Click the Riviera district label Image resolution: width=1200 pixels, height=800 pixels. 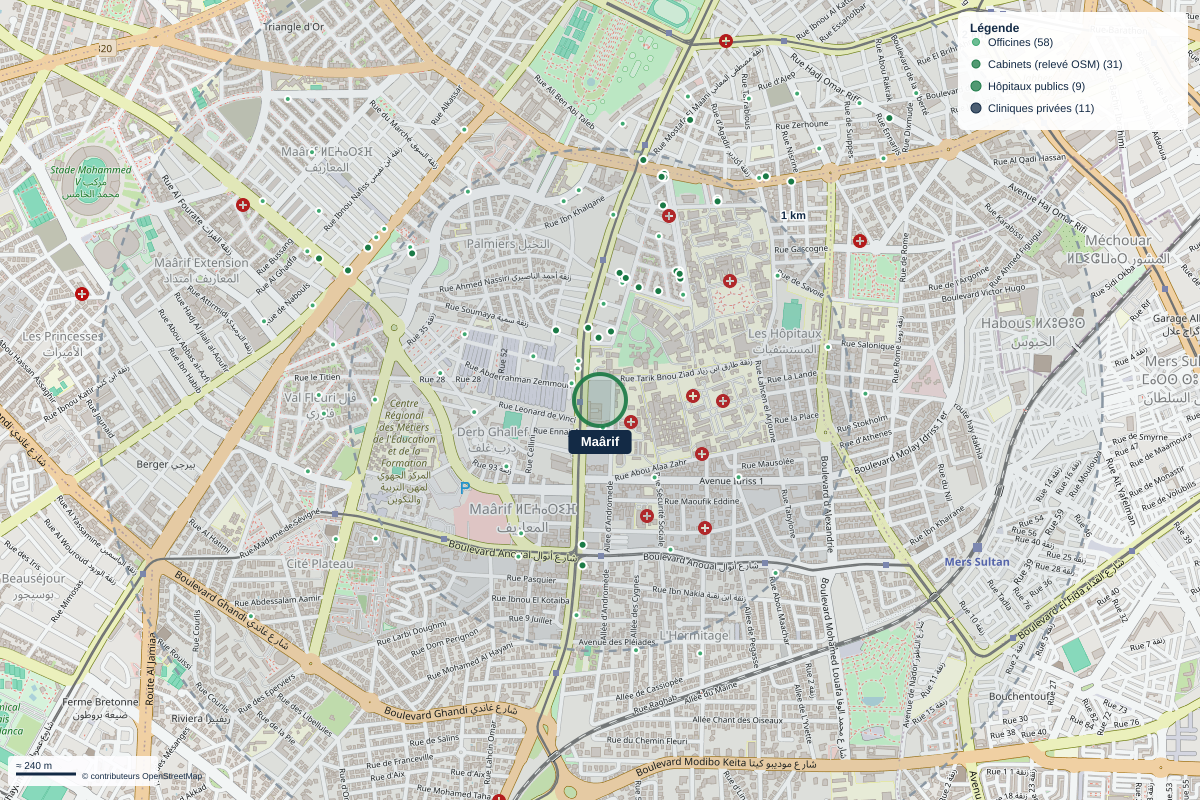point(201,718)
